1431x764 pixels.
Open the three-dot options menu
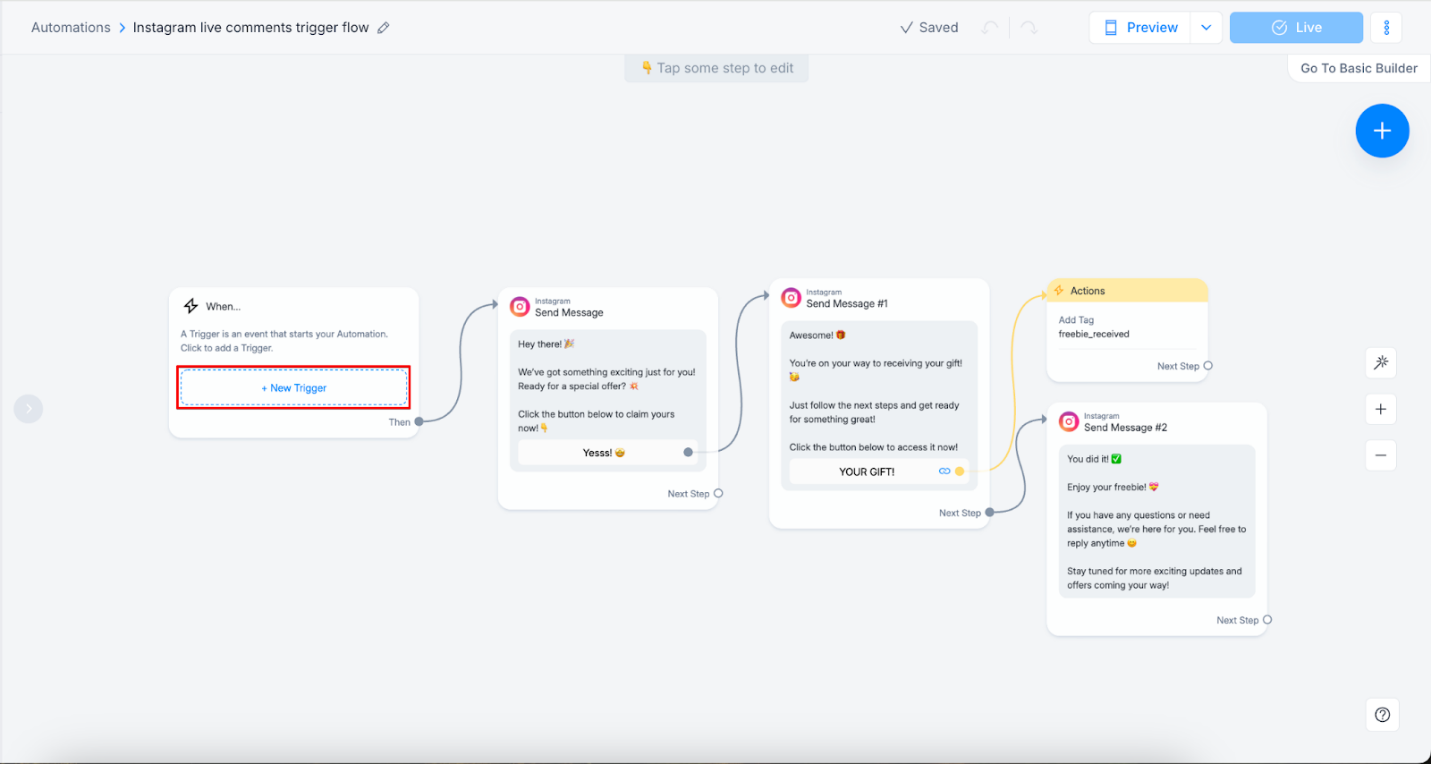pyautogui.click(x=1386, y=28)
